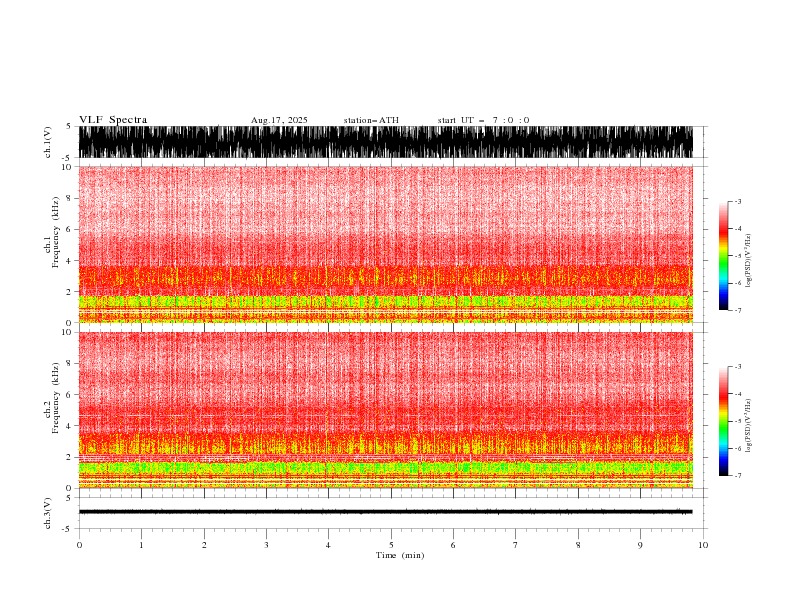
Task: Click the "3" minute tick label
Action: click(x=266, y=545)
